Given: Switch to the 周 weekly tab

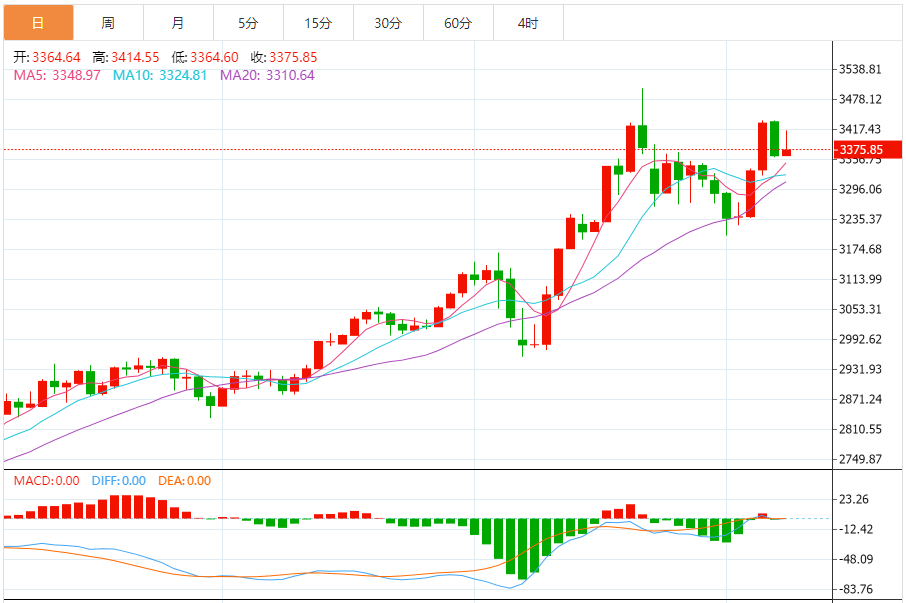Looking at the screenshot, I should point(108,23).
